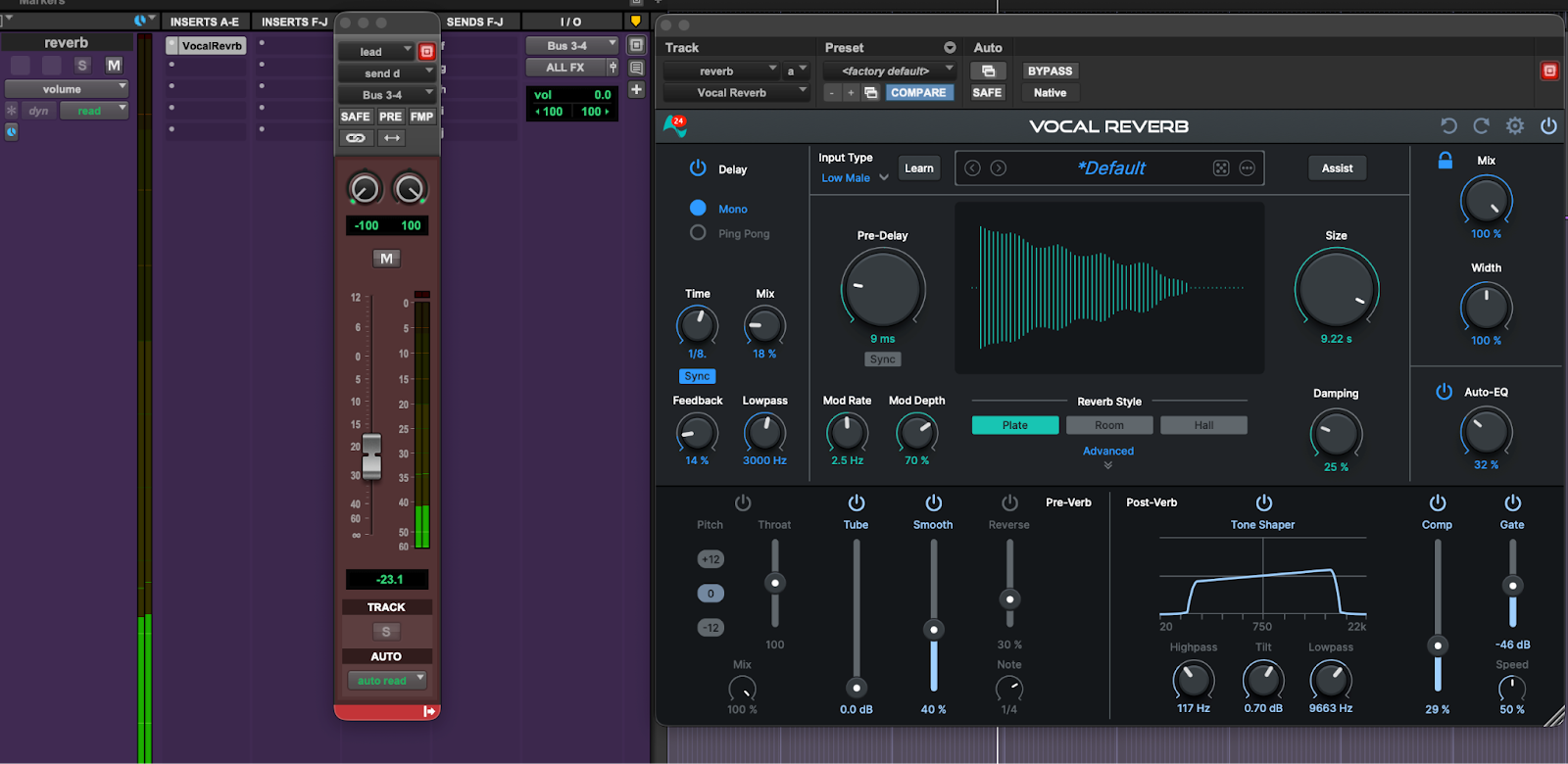Click the Learn button

click(919, 168)
